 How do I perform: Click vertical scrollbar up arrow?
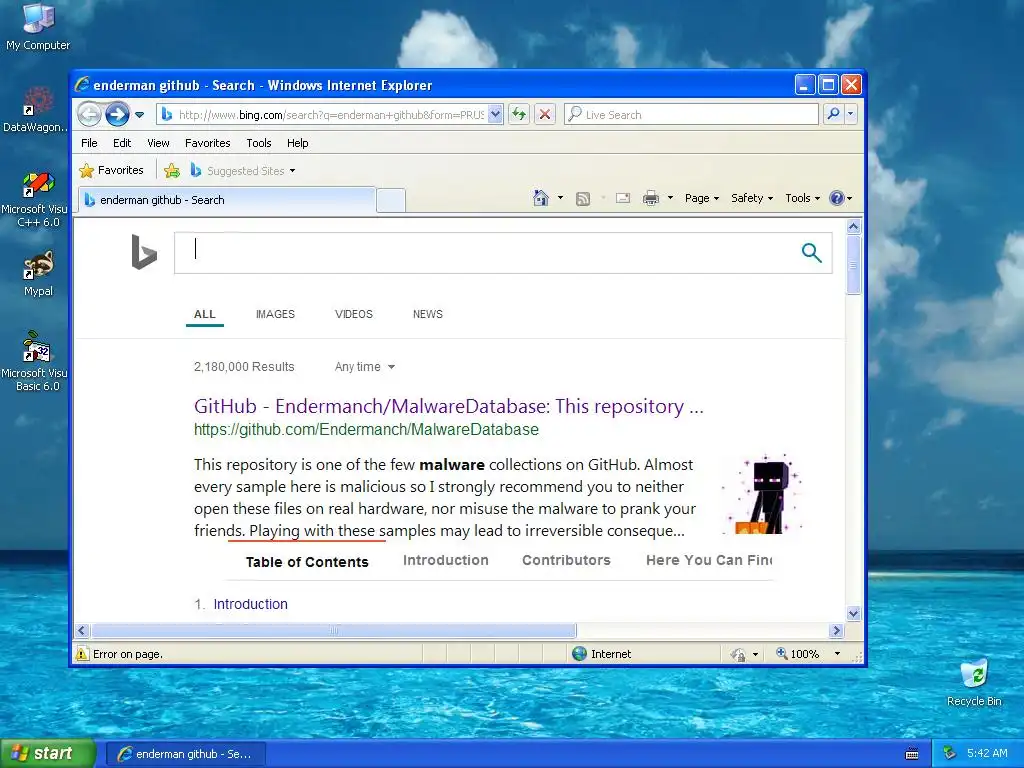853,227
